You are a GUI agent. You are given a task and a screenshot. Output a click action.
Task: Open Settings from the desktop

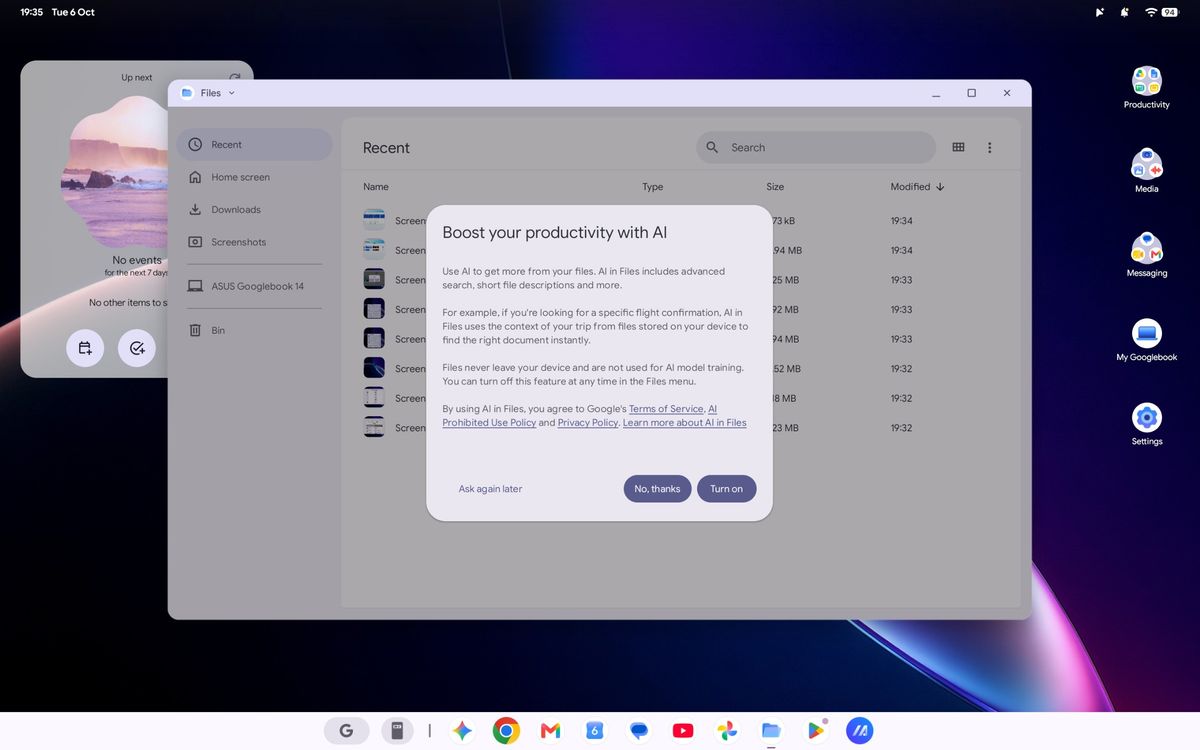[x=1146, y=424]
